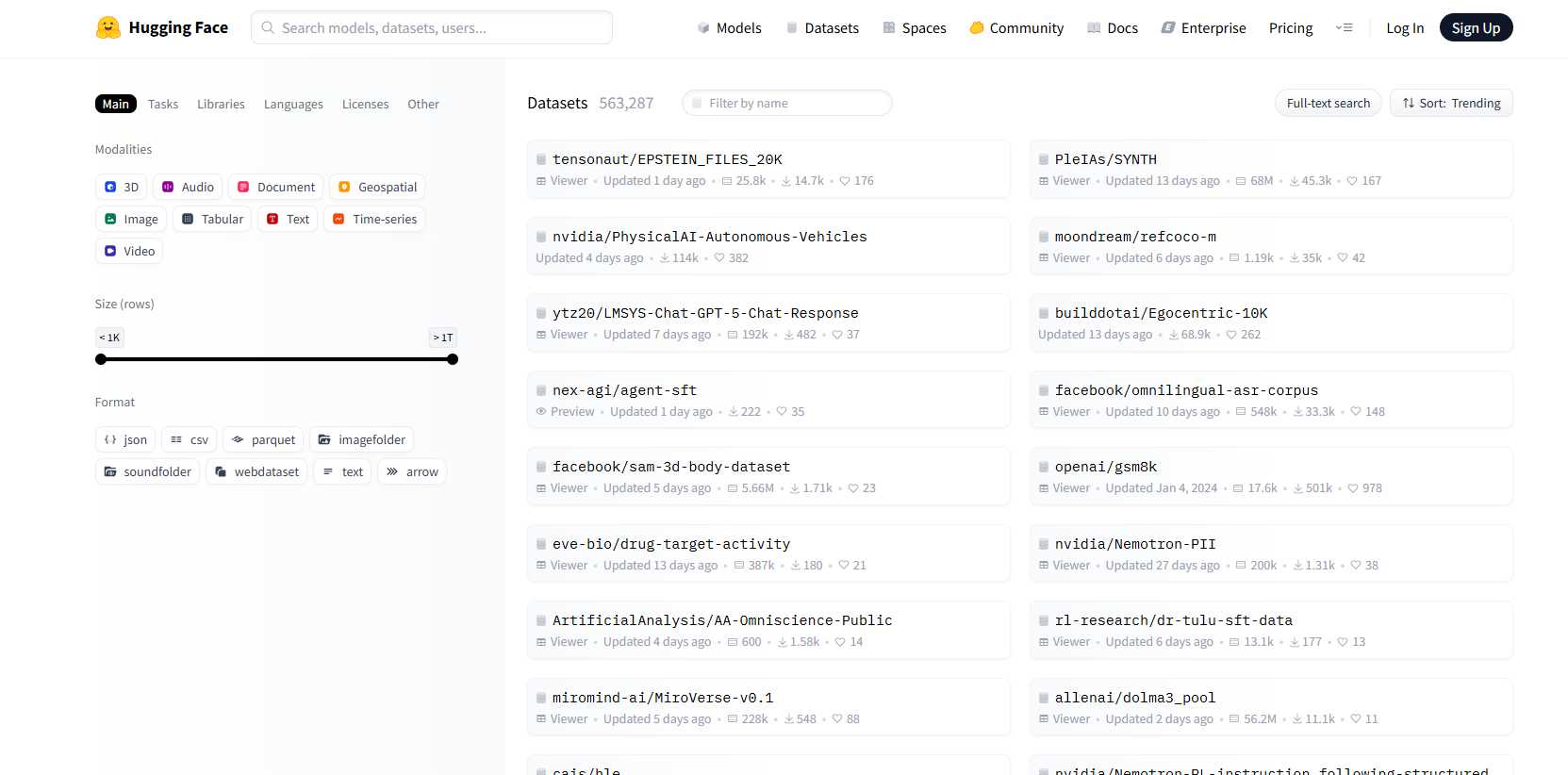Select the Main filter tab

click(x=116, y=104)
